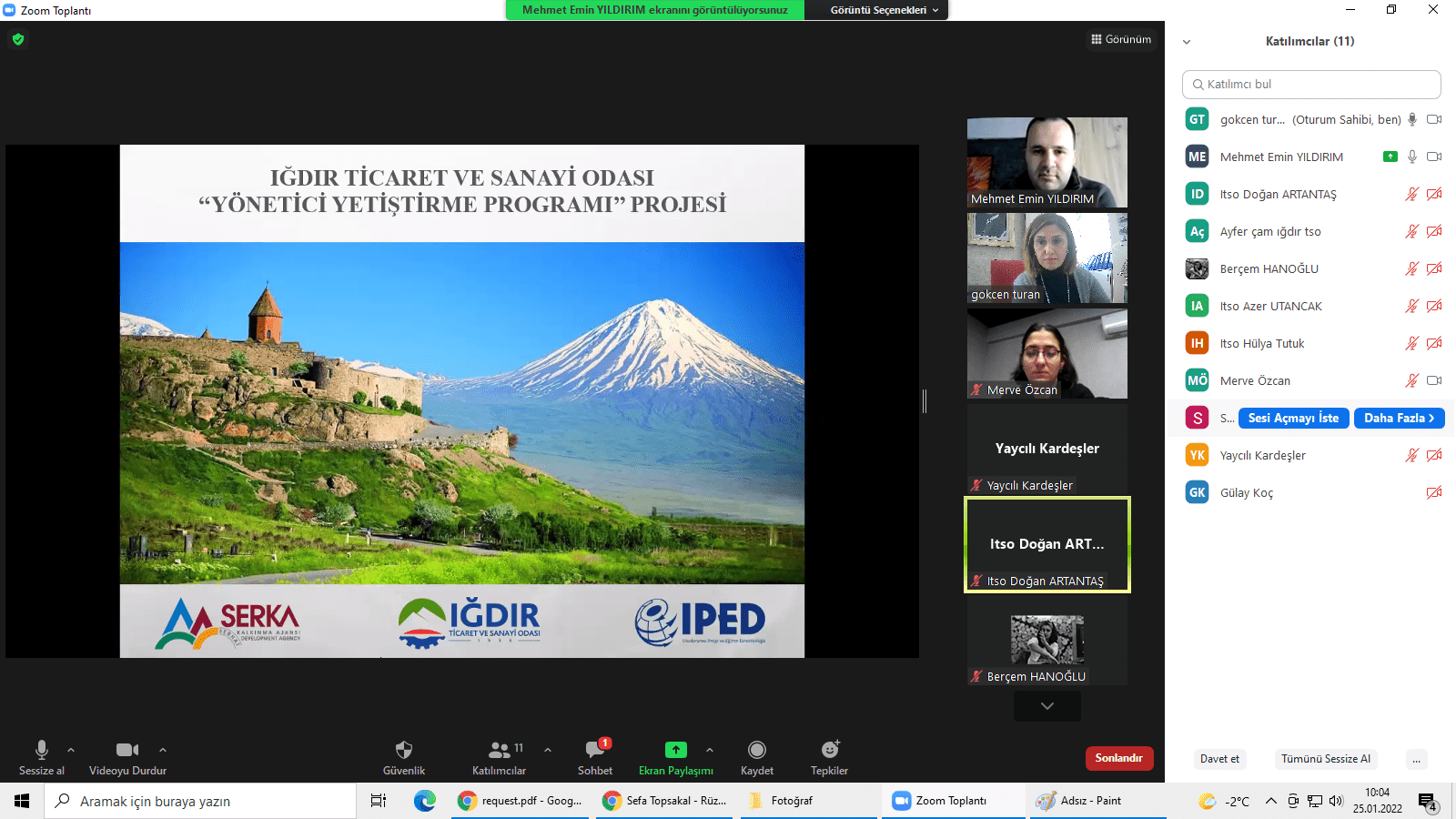
Task: Open Microsoft Edge from the taskbar
Action: tap(424, 801)
